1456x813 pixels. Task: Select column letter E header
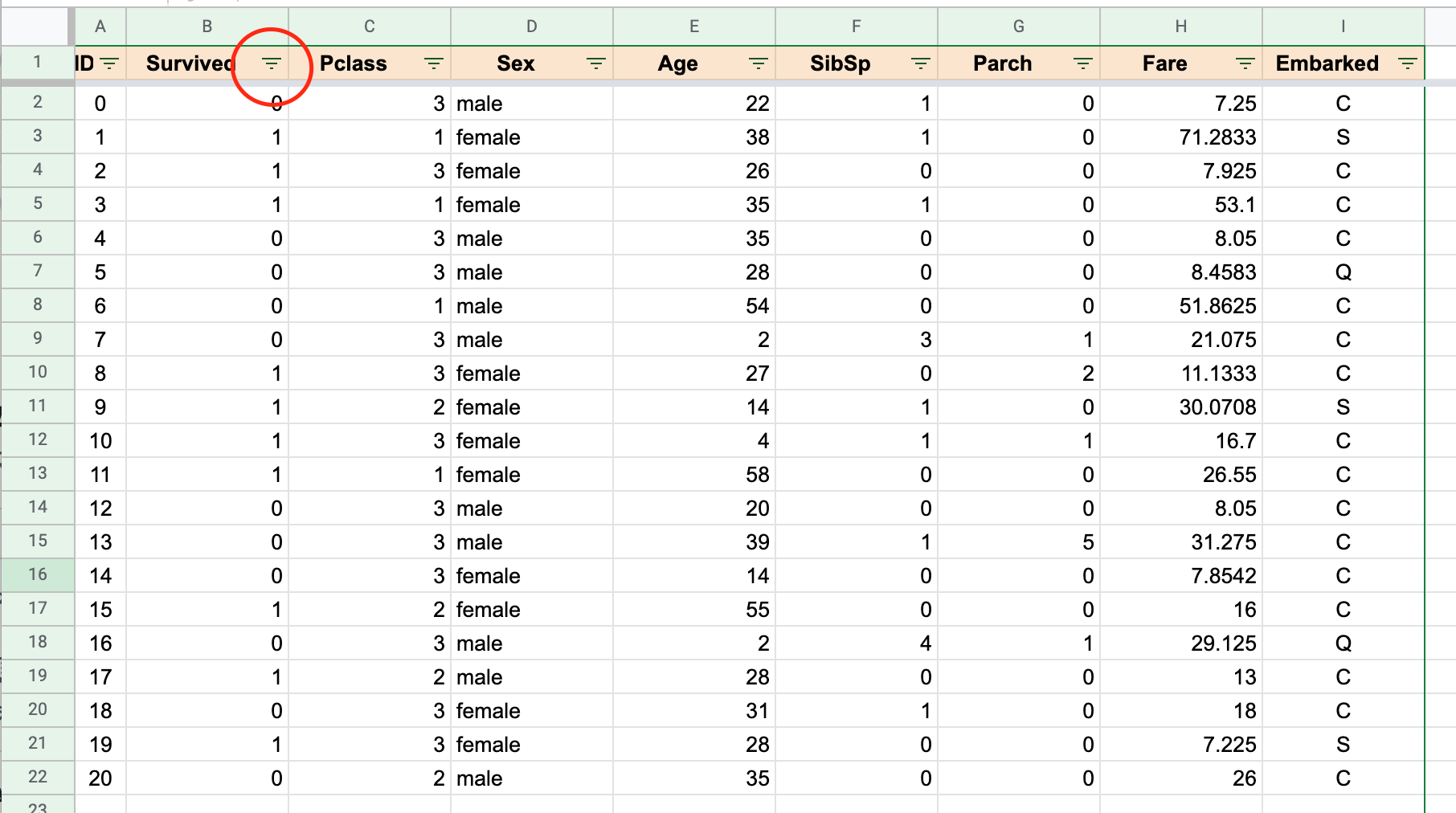pyautogui.click(x=694, y=27)
